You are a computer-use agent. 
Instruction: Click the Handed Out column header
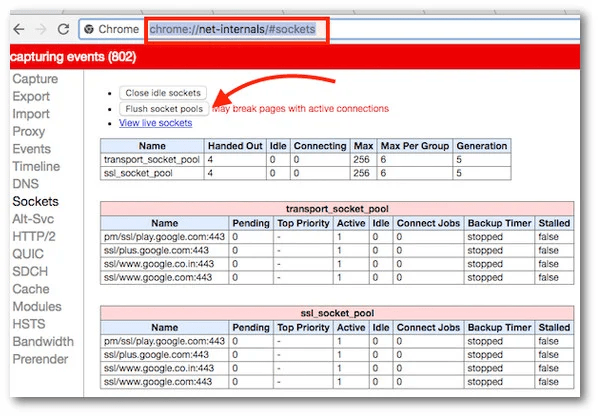(x=235, y=146)
